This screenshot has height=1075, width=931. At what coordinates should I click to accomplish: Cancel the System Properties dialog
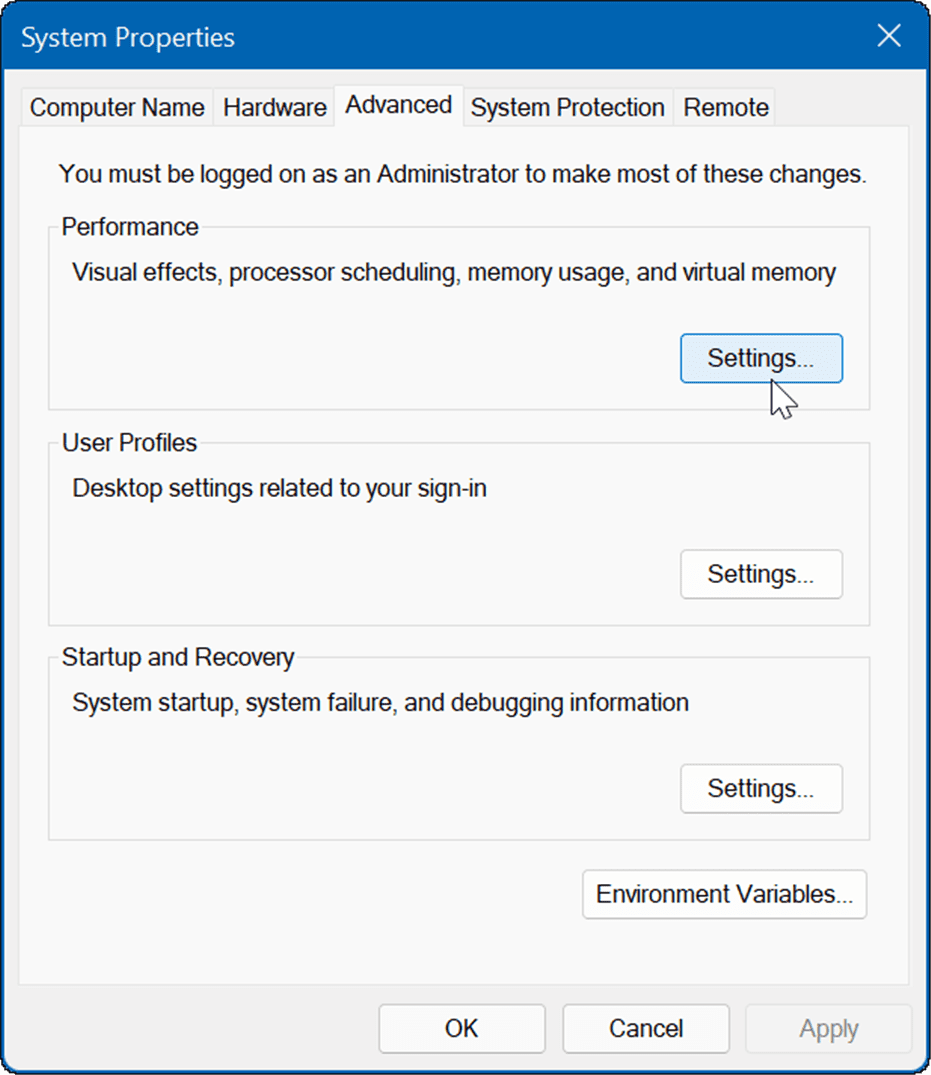pyautogui.click(x=645, y=1028)
